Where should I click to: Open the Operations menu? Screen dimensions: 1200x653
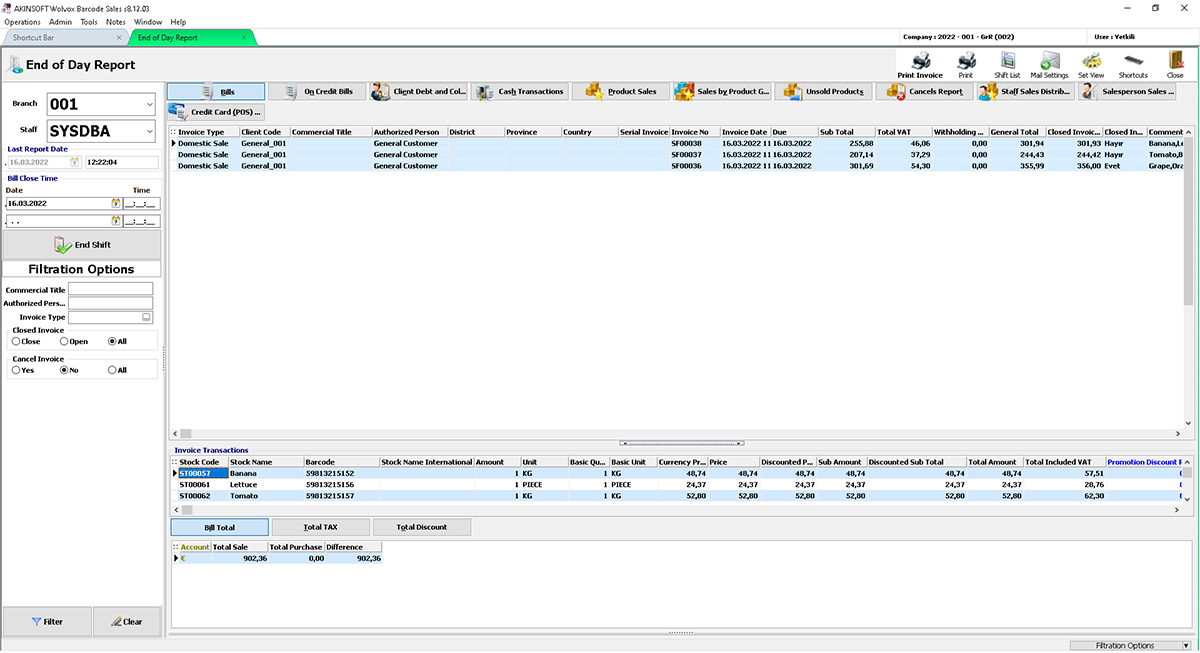click(23, 21)
